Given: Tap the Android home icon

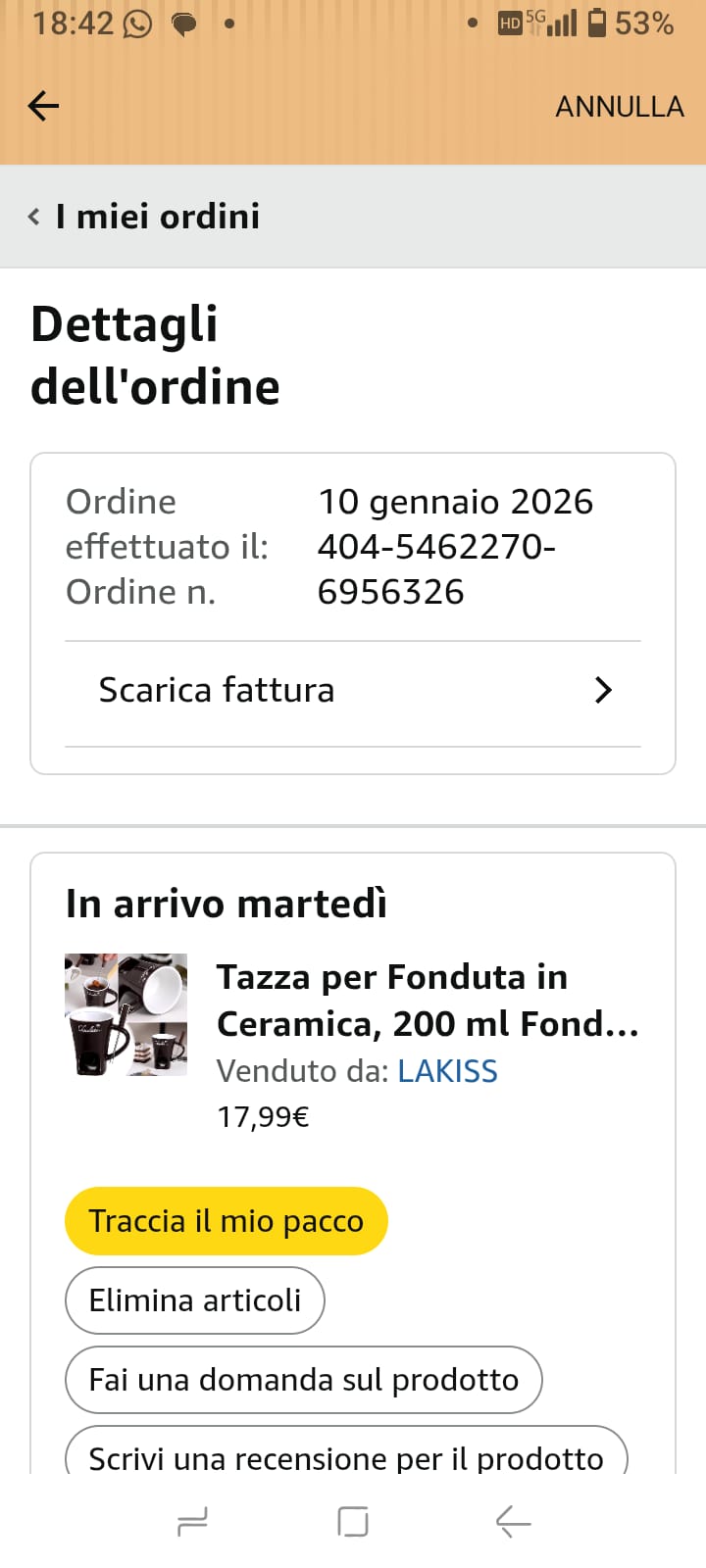Looking at the screenshot, I should [x=353, y=1522].
